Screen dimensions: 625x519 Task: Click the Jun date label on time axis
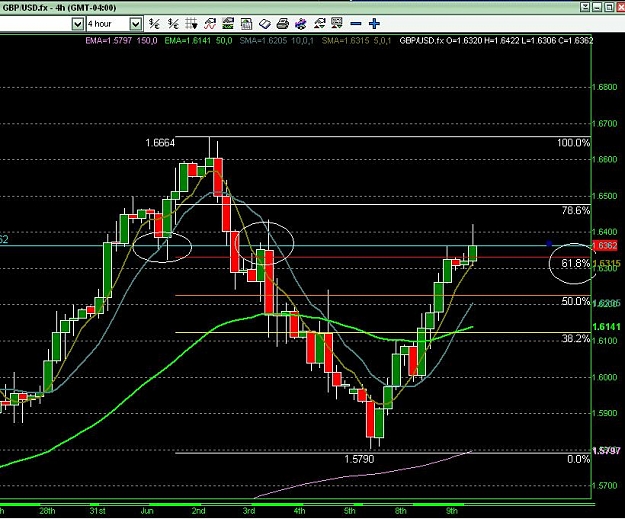147,511
